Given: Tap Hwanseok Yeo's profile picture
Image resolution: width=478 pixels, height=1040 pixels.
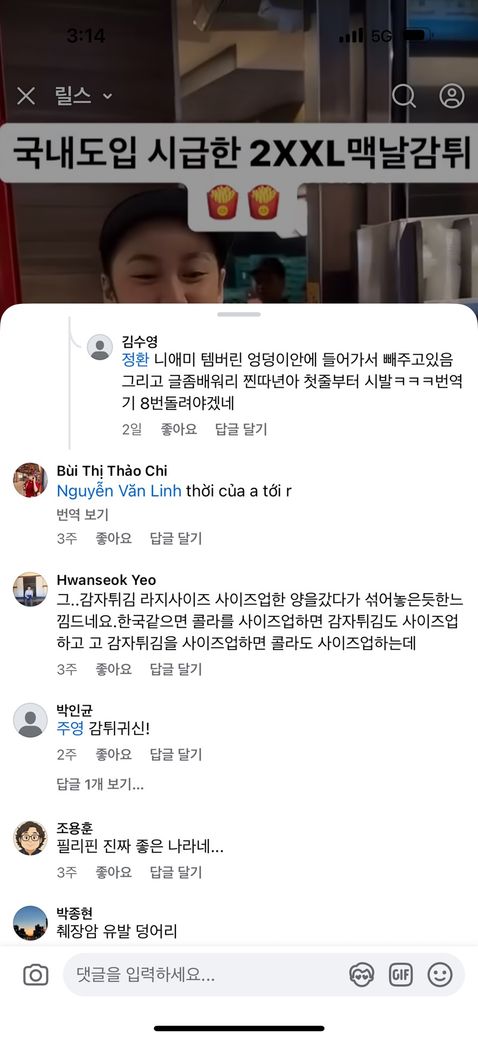Looking at the screenshot, I should click(30, 589).
